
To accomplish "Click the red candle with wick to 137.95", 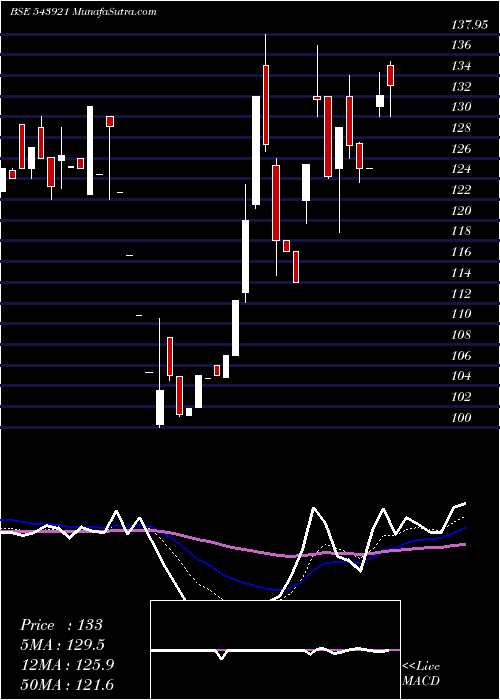I will [266, 104].
